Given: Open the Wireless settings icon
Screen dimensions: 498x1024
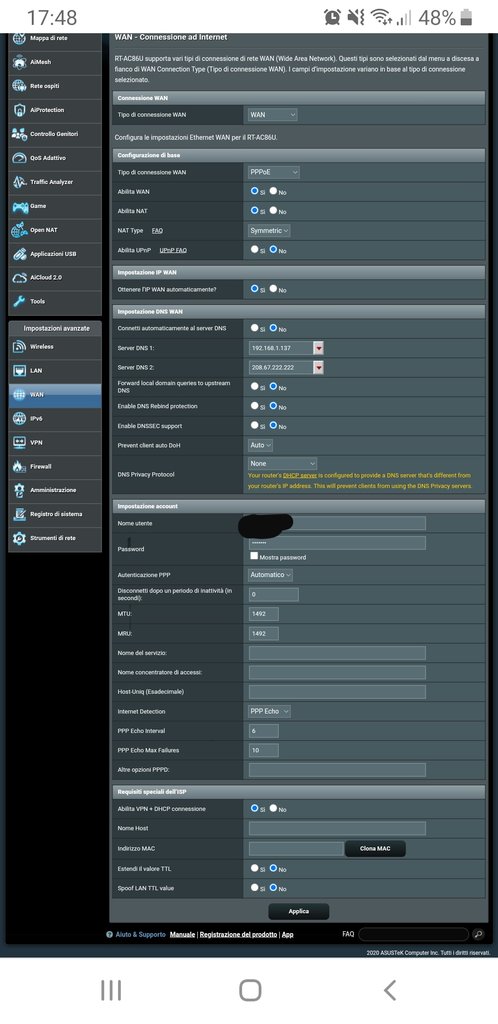Looking at the screenshot, I should pyautogui.click(x=19, y=347).
